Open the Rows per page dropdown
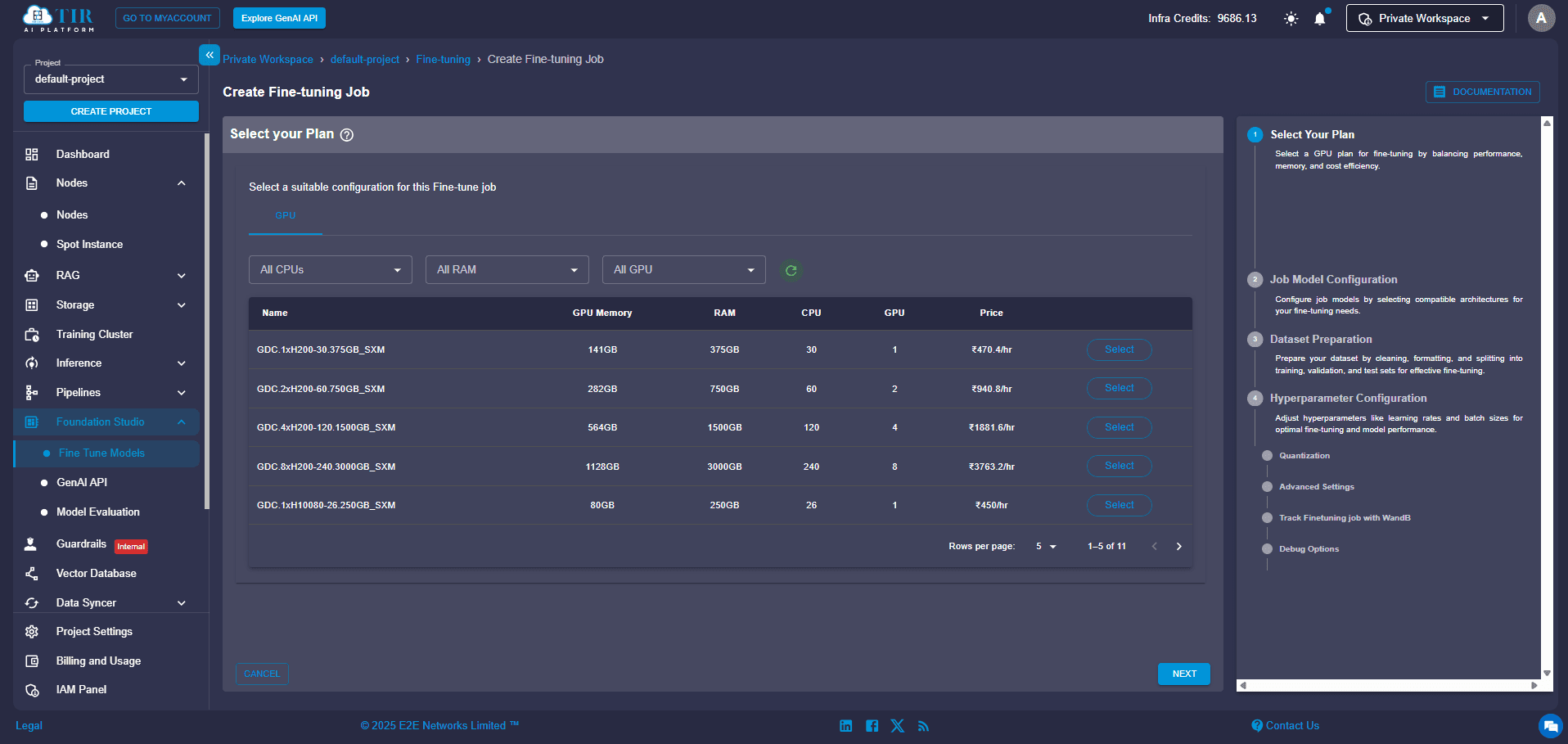1568x744 pixels. [1046, 547]
